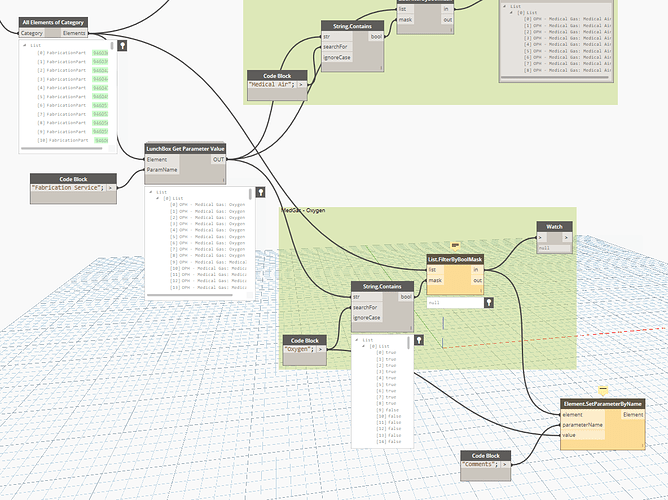Click bool output on Medical Air String.Contains

376,37
